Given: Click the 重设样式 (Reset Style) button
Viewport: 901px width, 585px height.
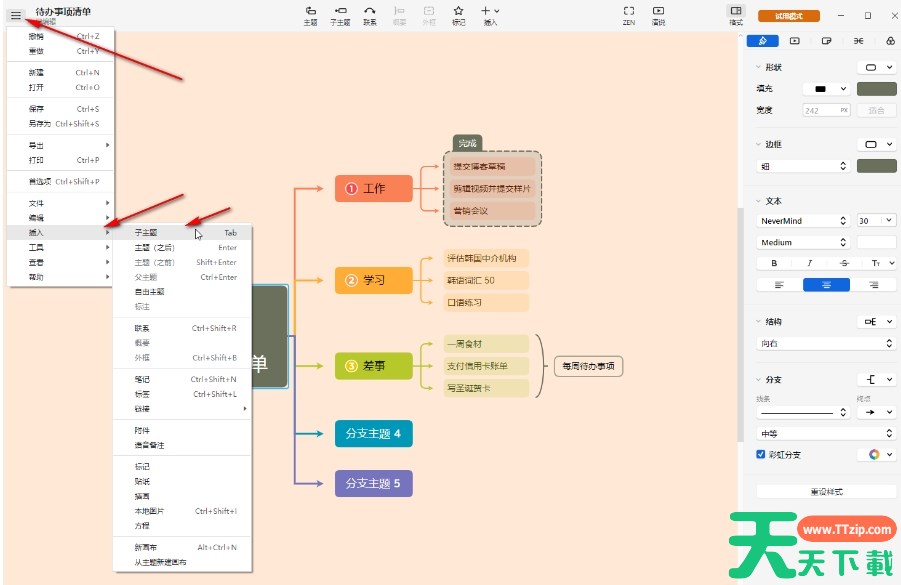Looking at the screenshot, I should point(826,492).
